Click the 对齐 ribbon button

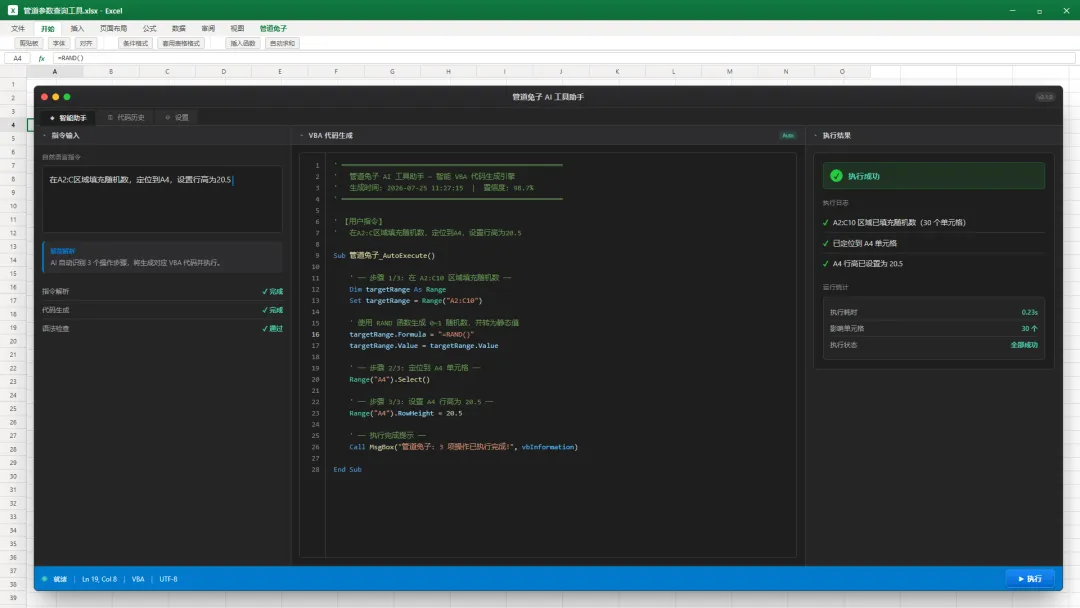click(85, 43)
